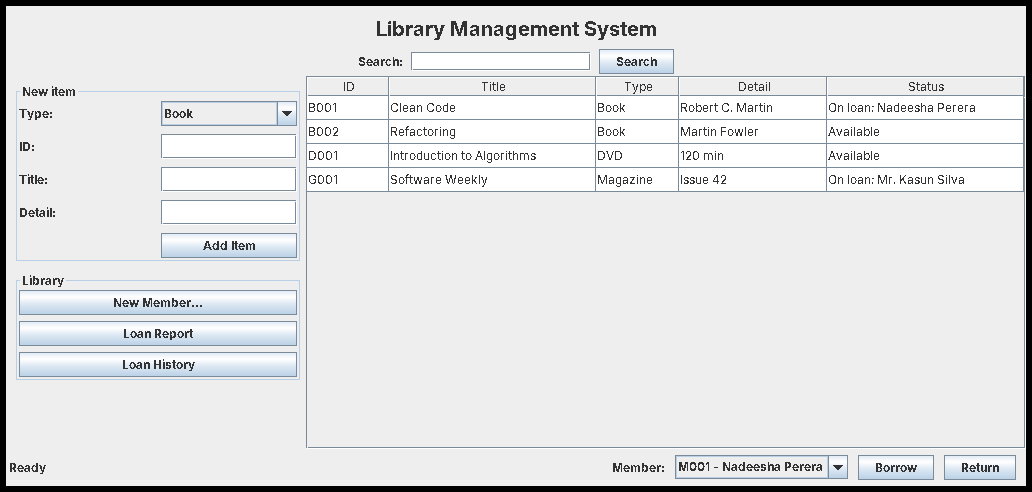Select the DVD type cell

click(x=637, y=156)
